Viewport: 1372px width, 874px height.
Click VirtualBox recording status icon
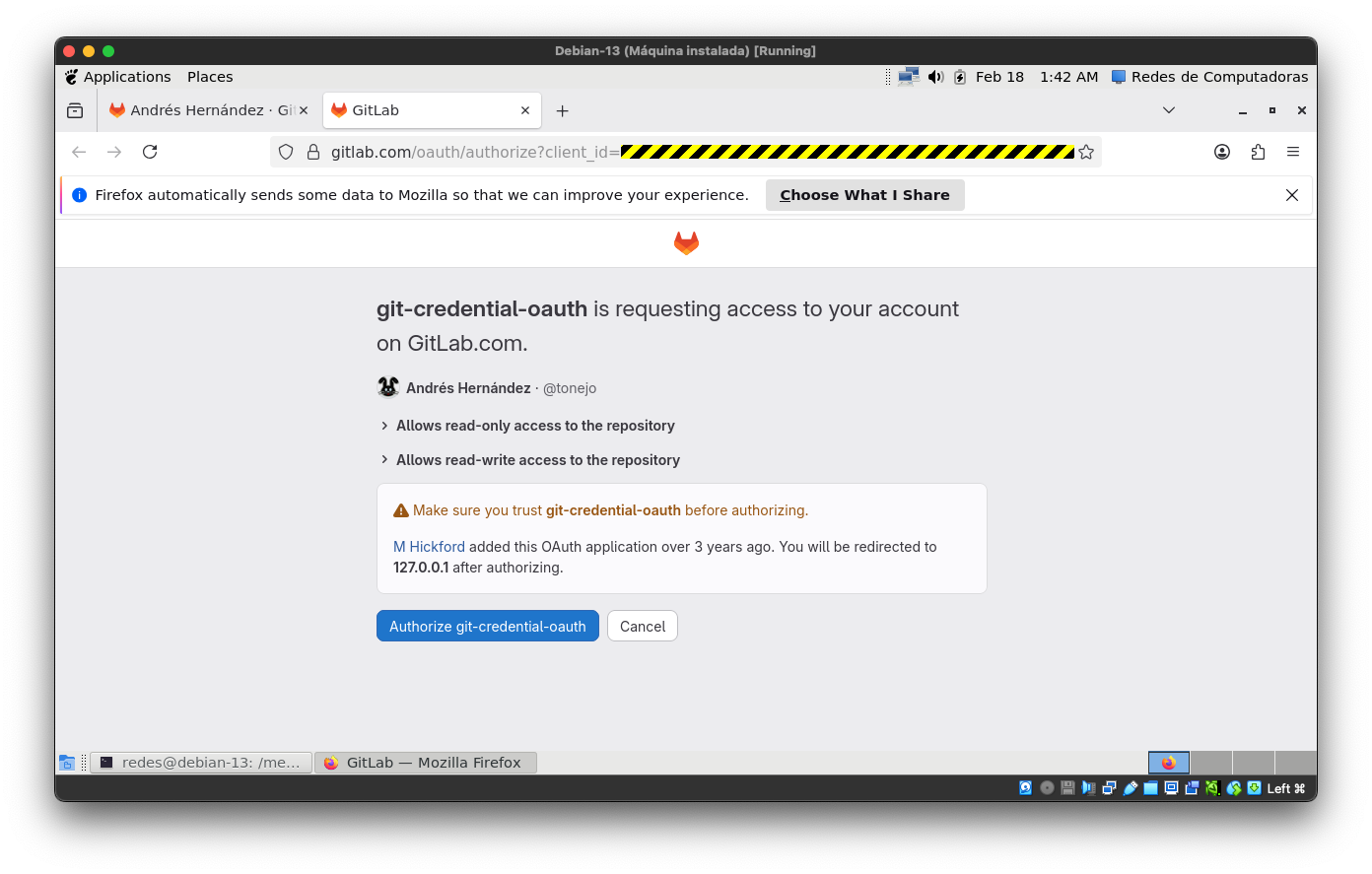[1192, 788]
